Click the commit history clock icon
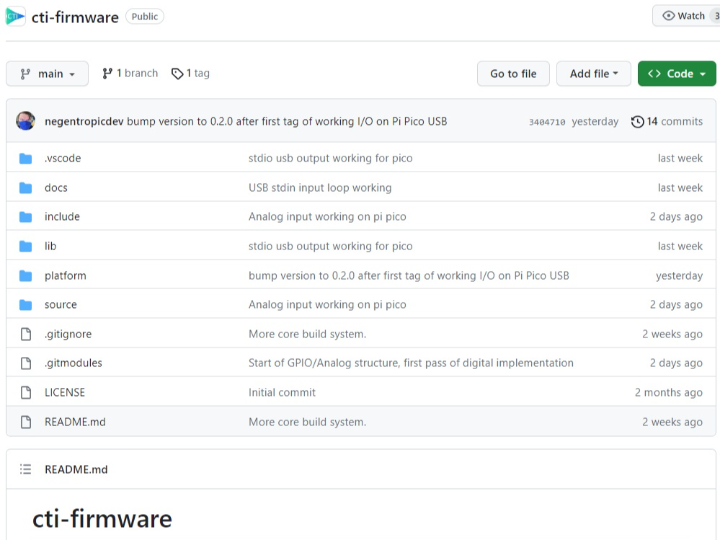The height and width of the screenshot is (540, 720). pyautogui.click(x=637, y=121)
